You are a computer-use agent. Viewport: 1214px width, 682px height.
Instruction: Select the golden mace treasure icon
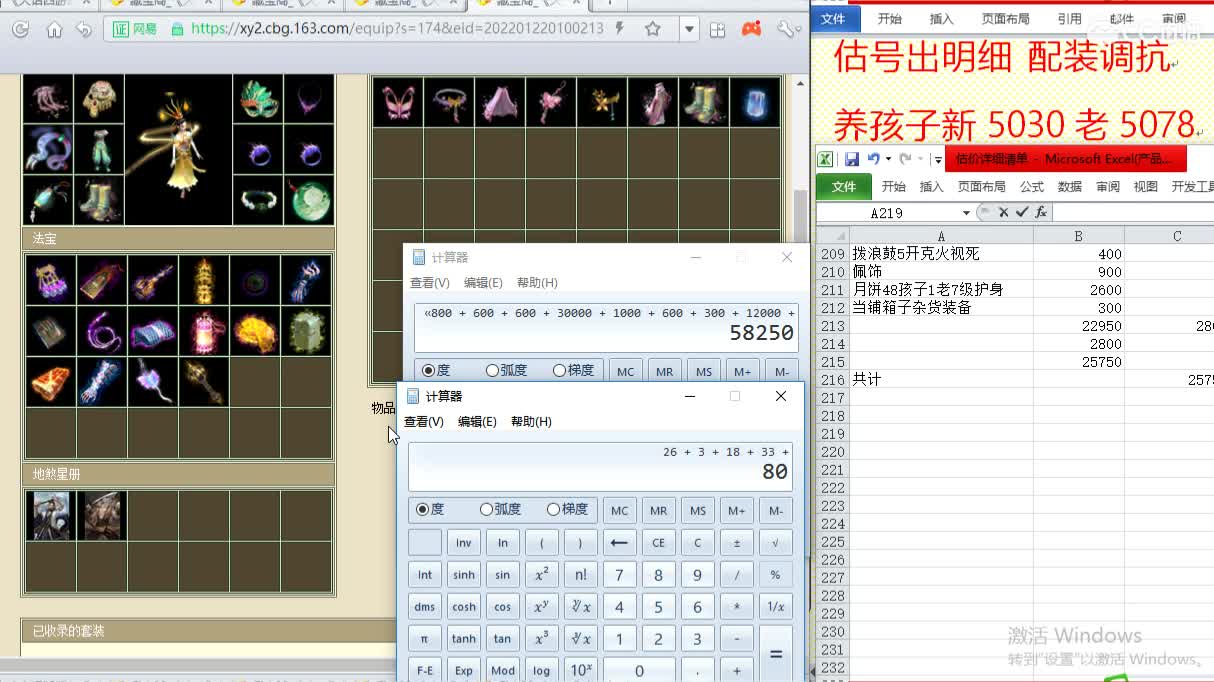click(x=204, y=381)
